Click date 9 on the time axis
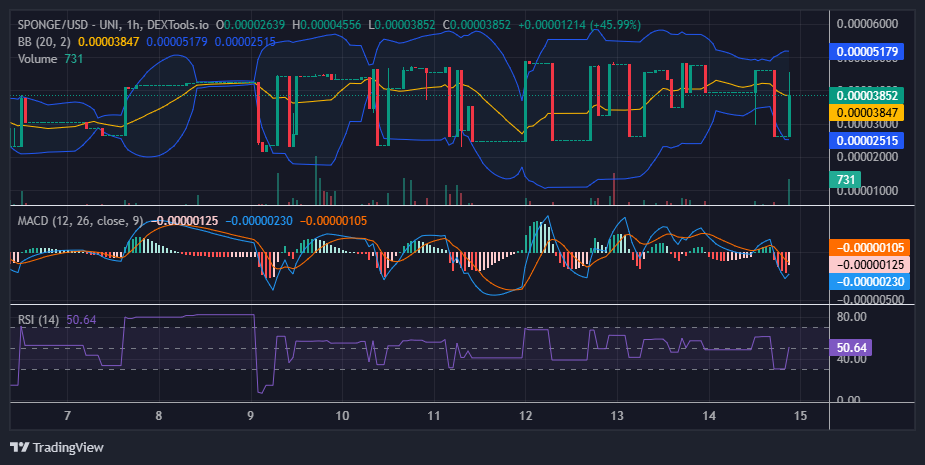 click(x=251, y=415)
